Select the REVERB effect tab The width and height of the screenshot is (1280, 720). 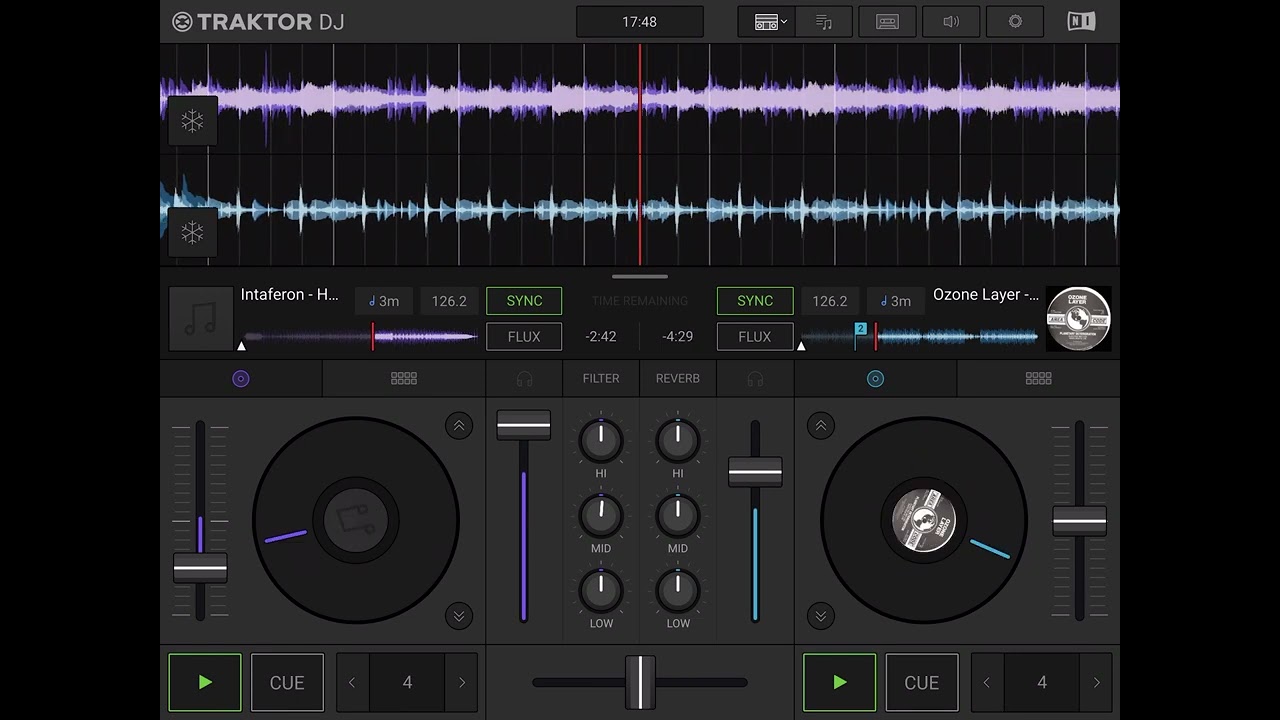(x=678, y=379)
